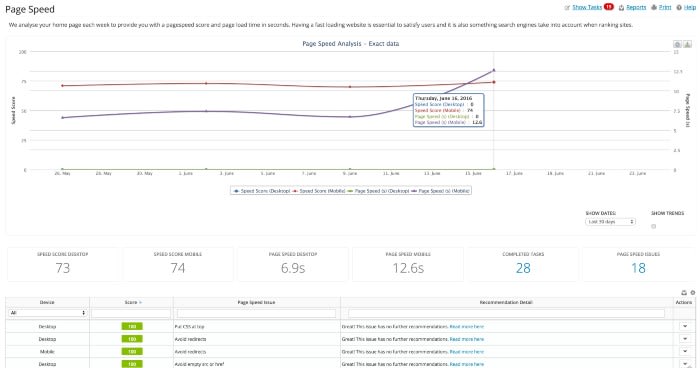Screen dimensions: 700x368
Task: Open Read more here for Avoid empty src
Action: coord(467,364)
